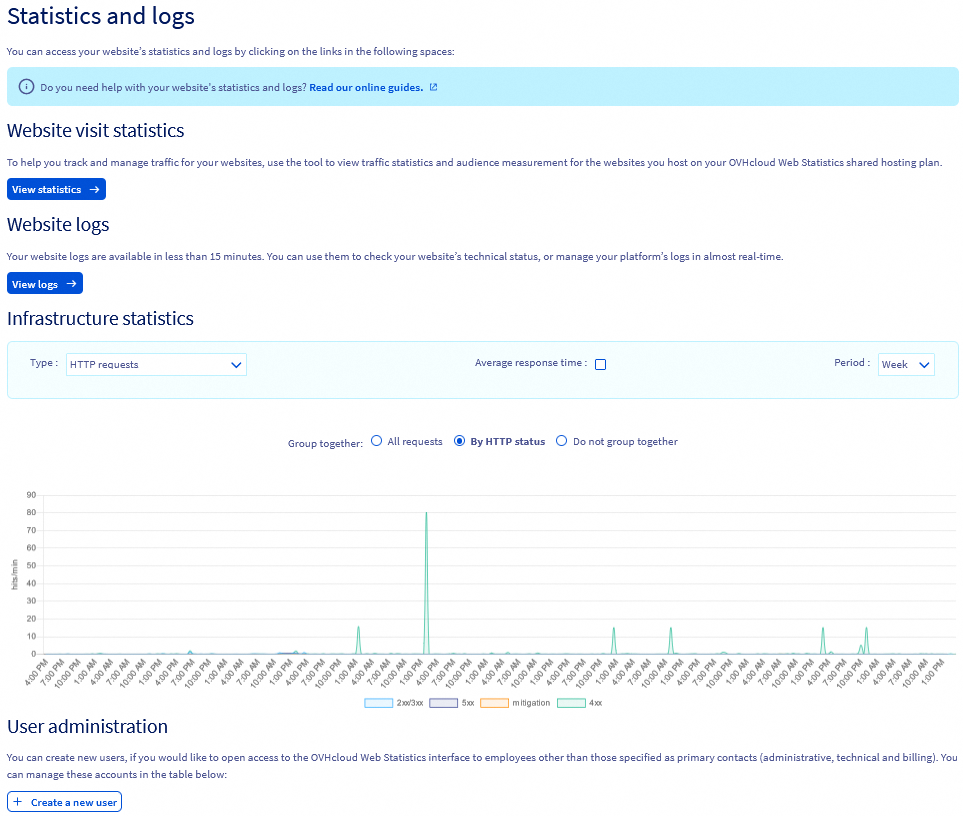Click the 4xx color swatch in the legend
The height and width of the screenshot is (819, 963).
click(570, 702)
